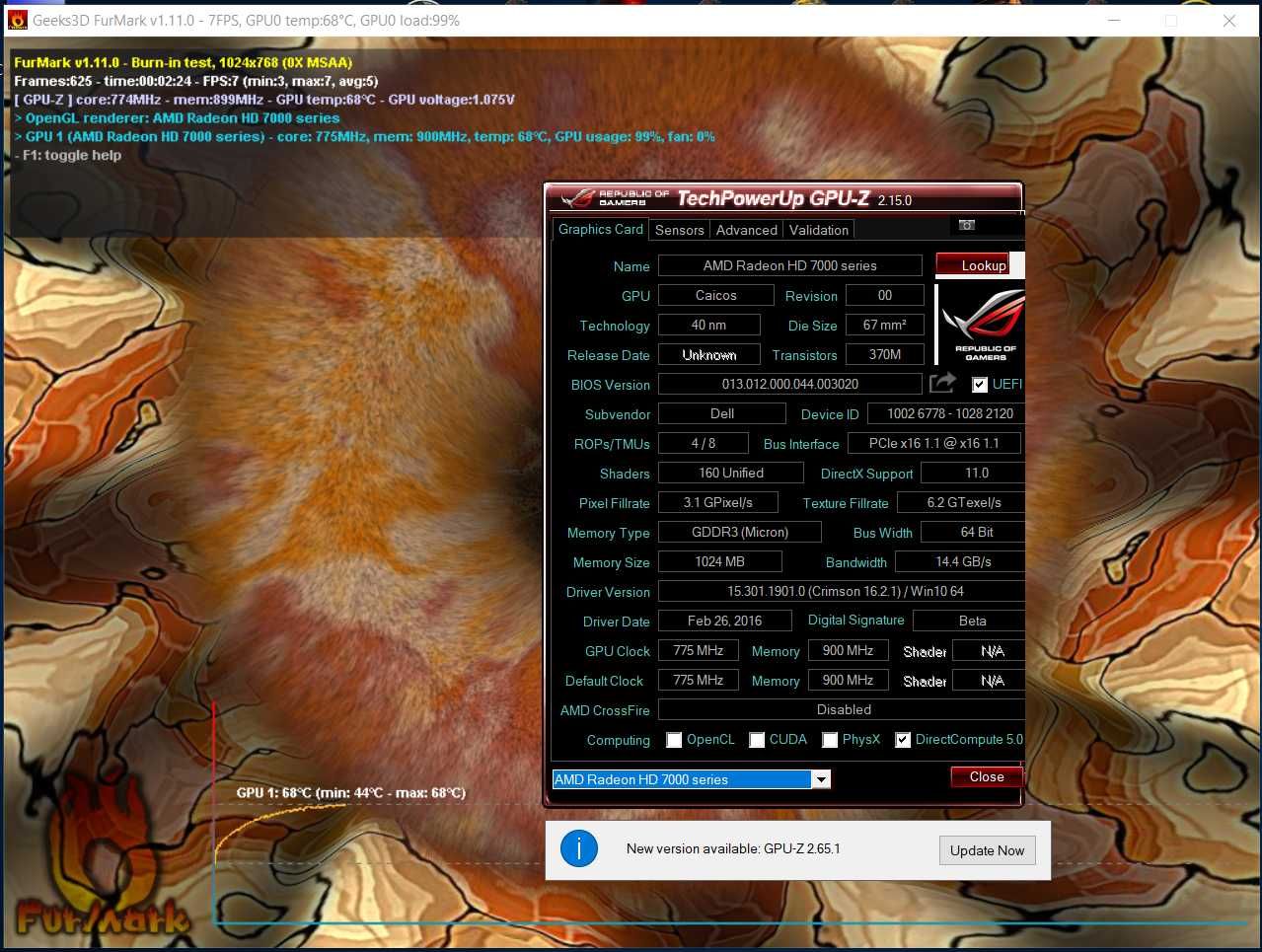Minimize the FurMark window
Viewport: 1262px width, 952px height.
click(1113, 20)
